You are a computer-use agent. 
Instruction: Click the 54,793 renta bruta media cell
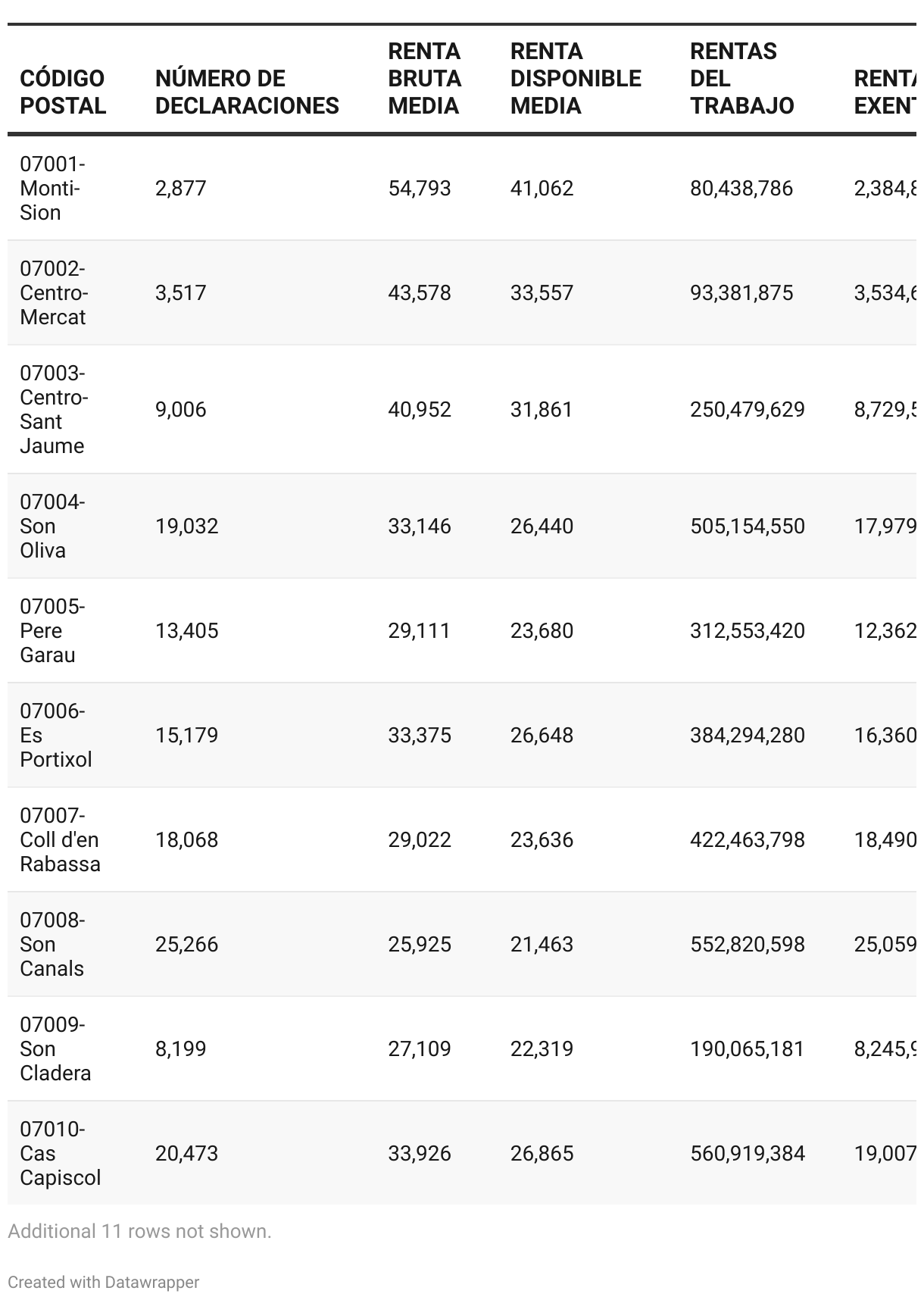point(420,188)
